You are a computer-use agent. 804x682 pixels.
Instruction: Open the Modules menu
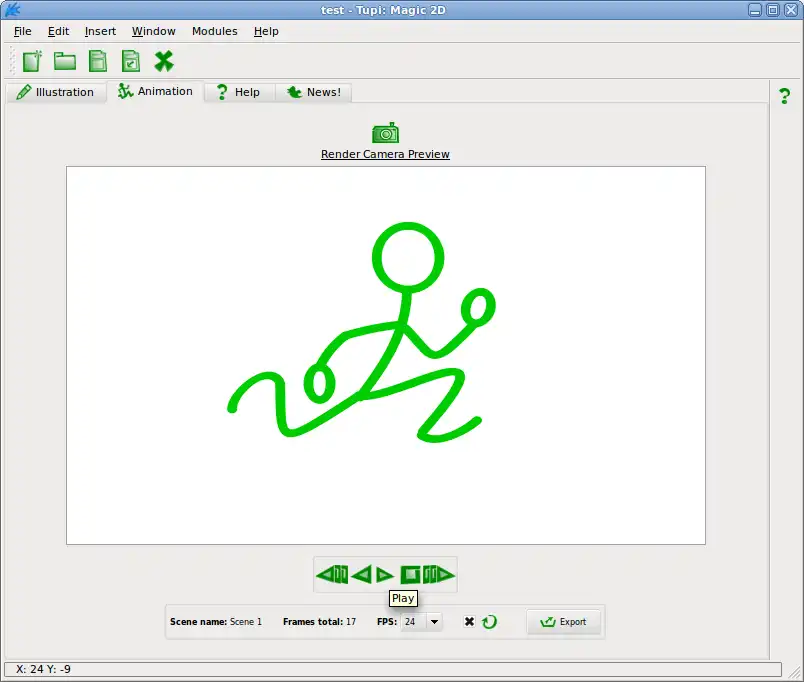tap(214, 31)
